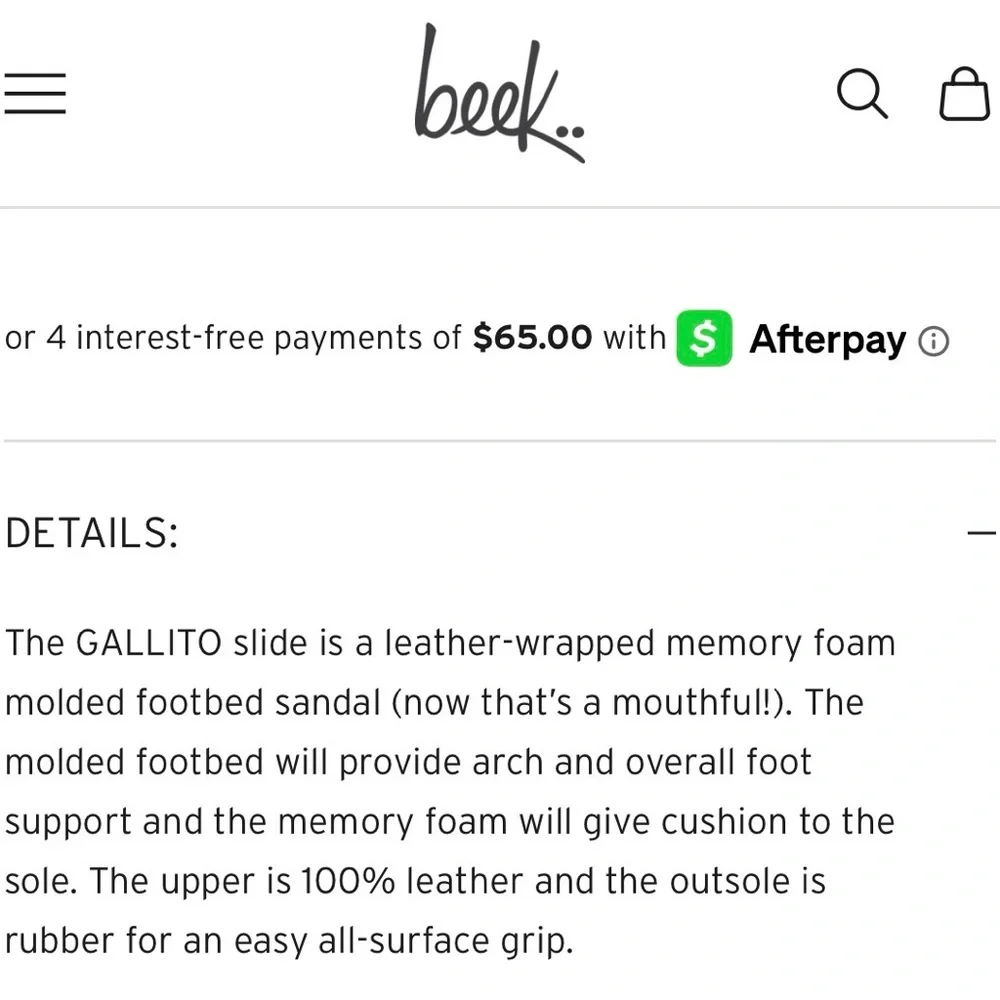Click the "arch and overall foot" text
The height and width of the screenshot is (1000, 1000).
click(x=647, y=763)
